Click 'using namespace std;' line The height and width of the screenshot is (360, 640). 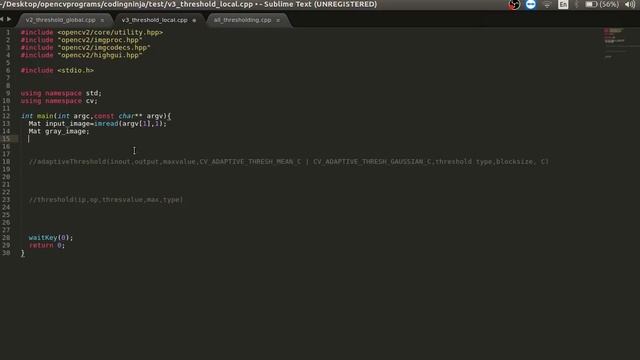[x=61, y=93]
